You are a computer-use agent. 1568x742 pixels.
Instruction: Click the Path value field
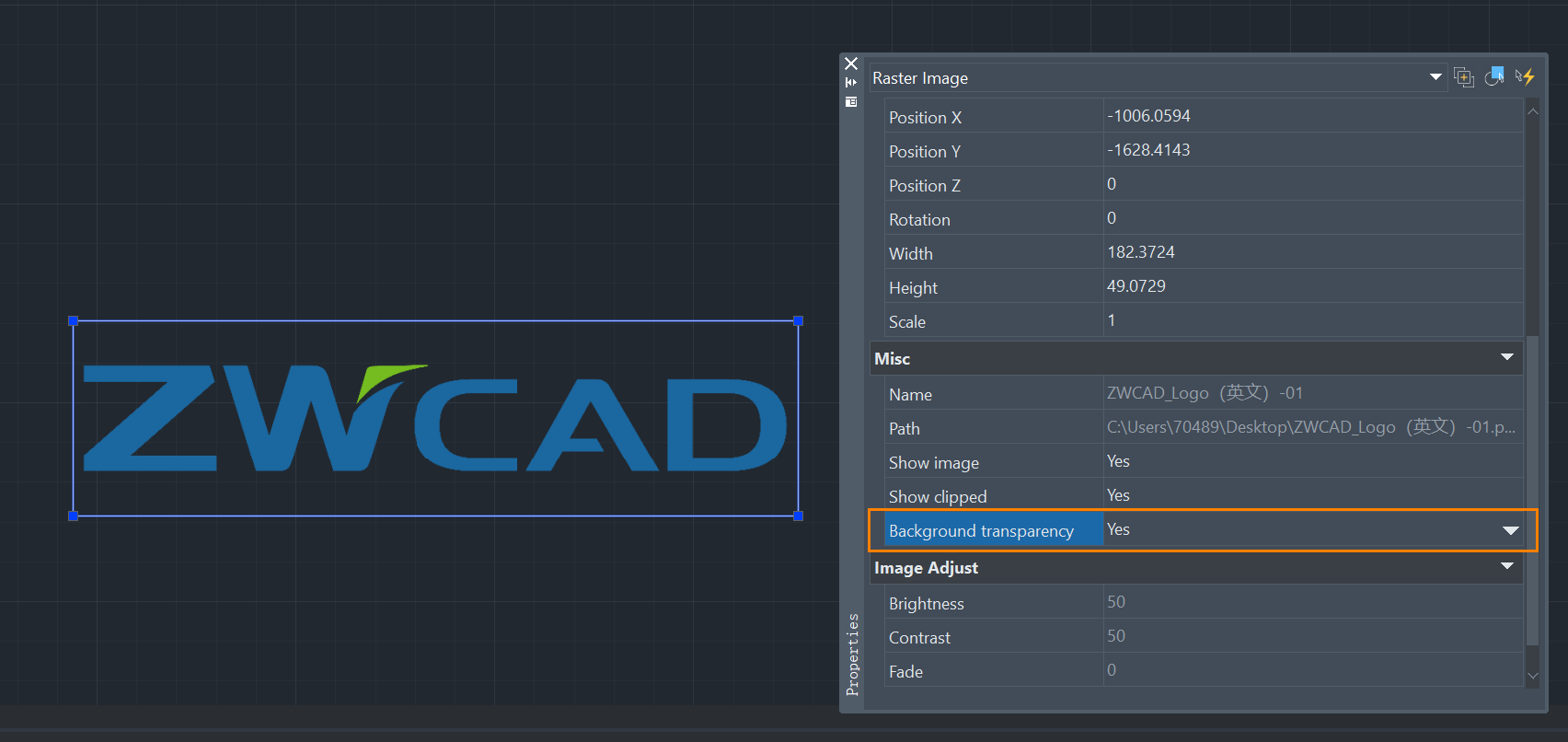click(x=1312, y=427)
